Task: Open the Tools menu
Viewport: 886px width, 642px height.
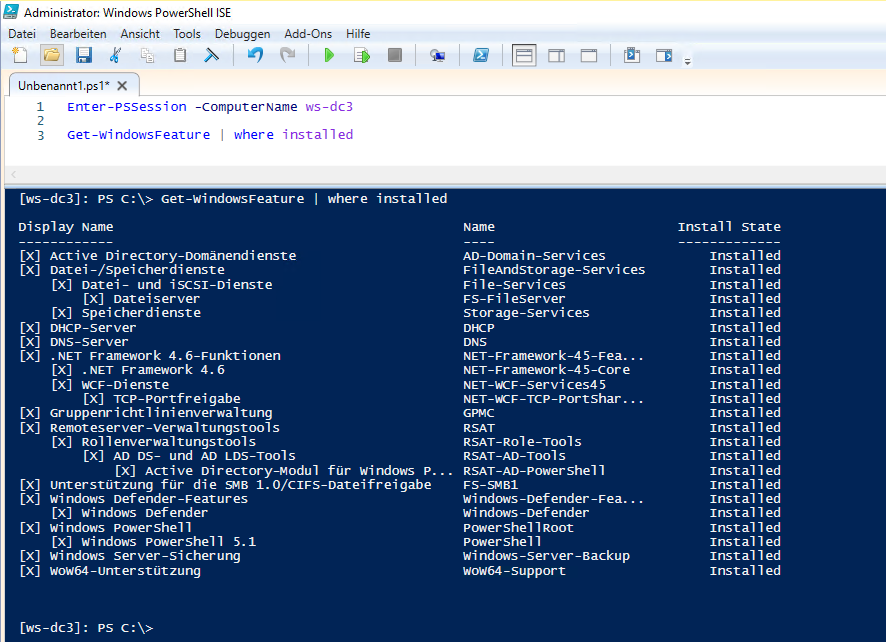Action: click(x=187, y=34)
